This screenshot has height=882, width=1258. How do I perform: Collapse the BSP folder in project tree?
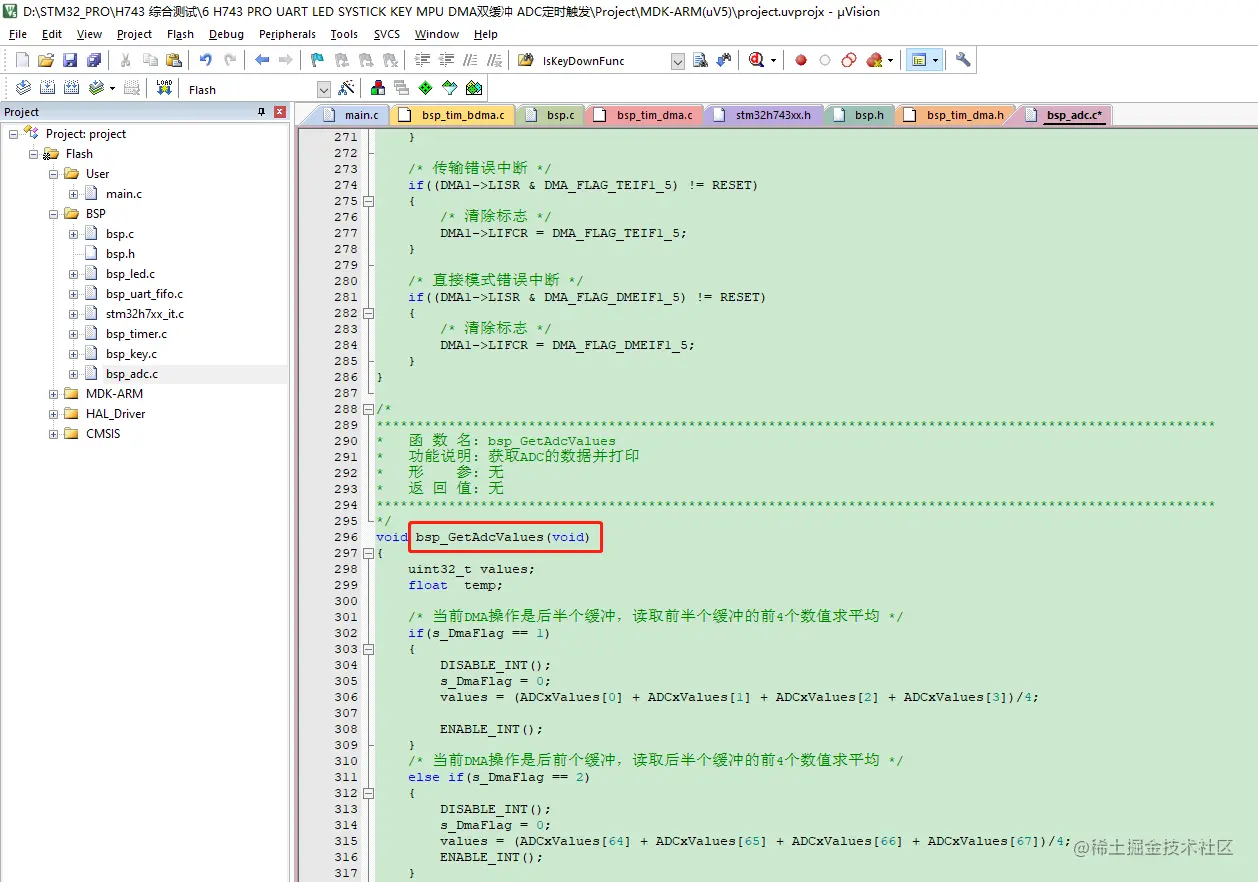54,214
